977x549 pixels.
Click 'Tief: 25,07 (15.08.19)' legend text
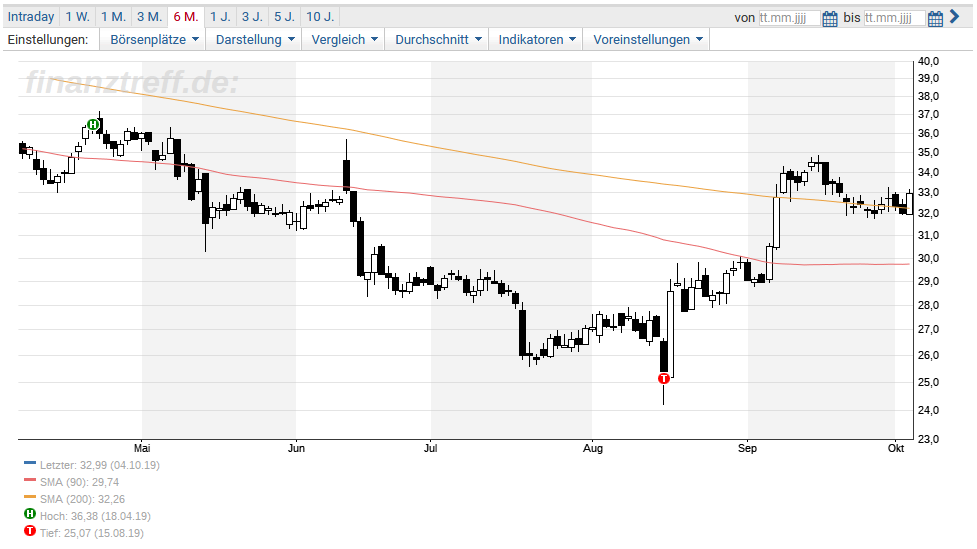[92, 533]
